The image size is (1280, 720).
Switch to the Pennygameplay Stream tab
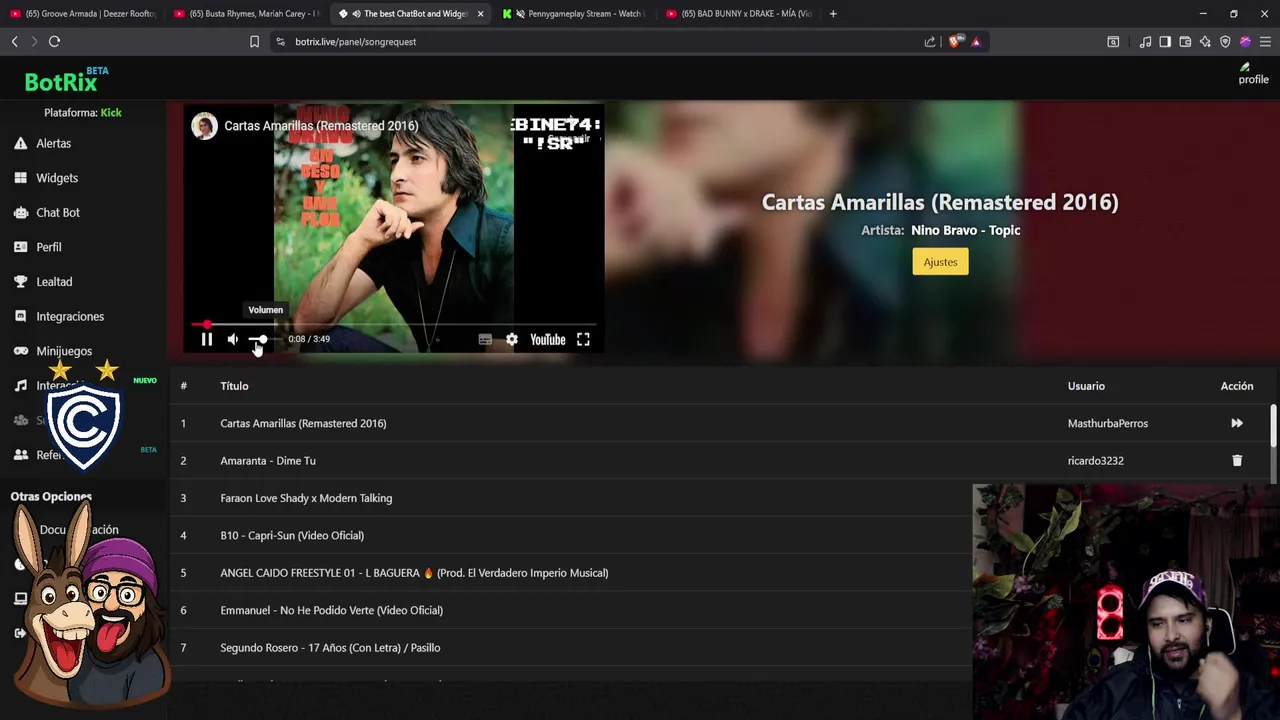(x=574, y=14)
